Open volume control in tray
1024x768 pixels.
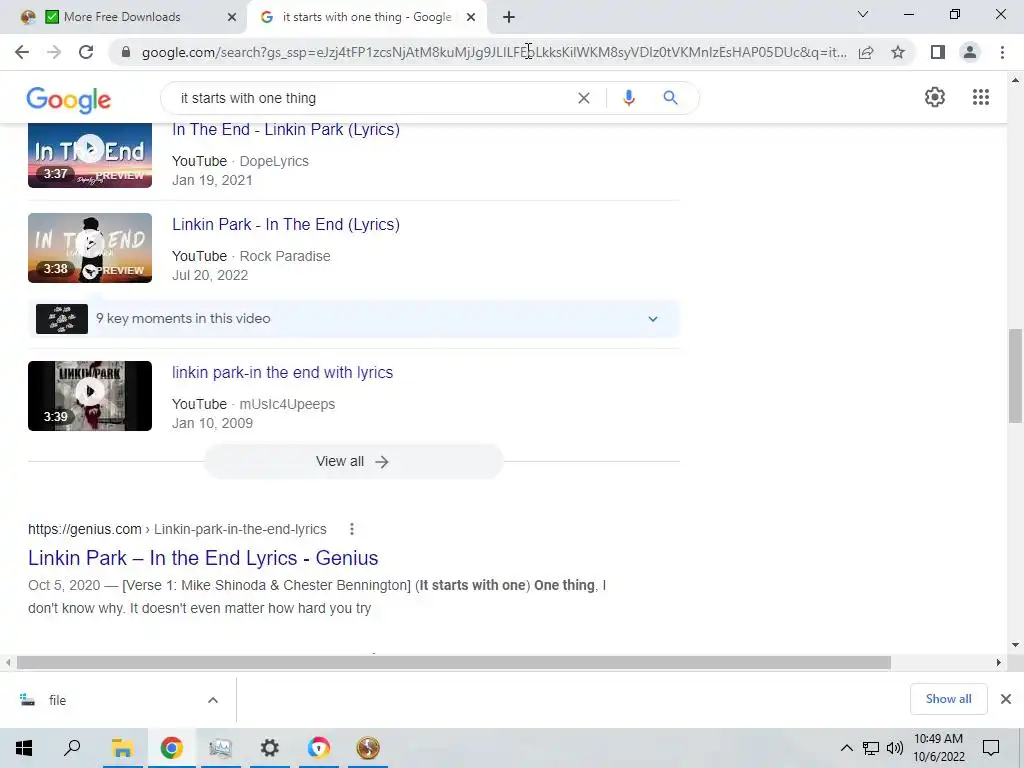pos(895,748)
